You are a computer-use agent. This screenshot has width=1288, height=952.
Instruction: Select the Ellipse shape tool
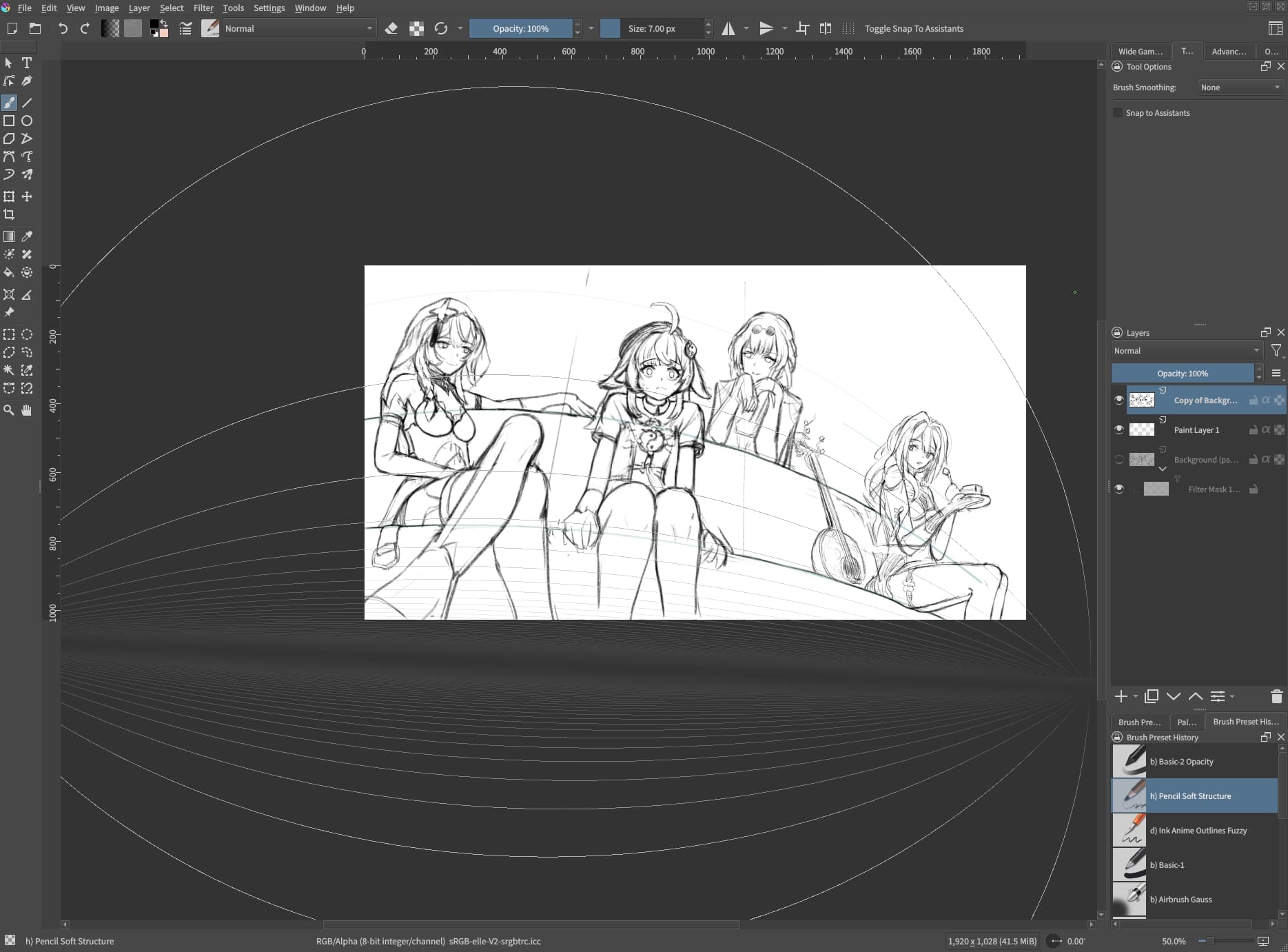pyautogui.click(x=27, y=121)
